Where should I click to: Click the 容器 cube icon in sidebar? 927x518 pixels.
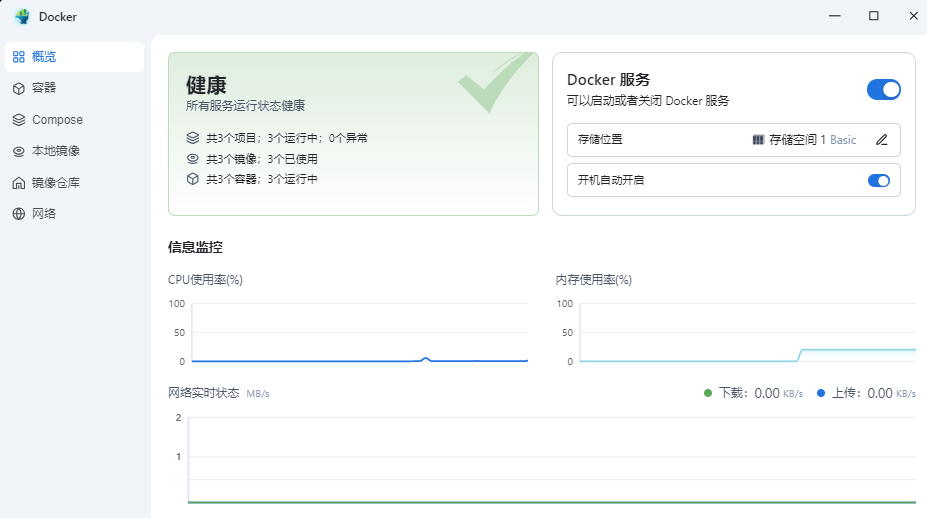coord(19,88)
